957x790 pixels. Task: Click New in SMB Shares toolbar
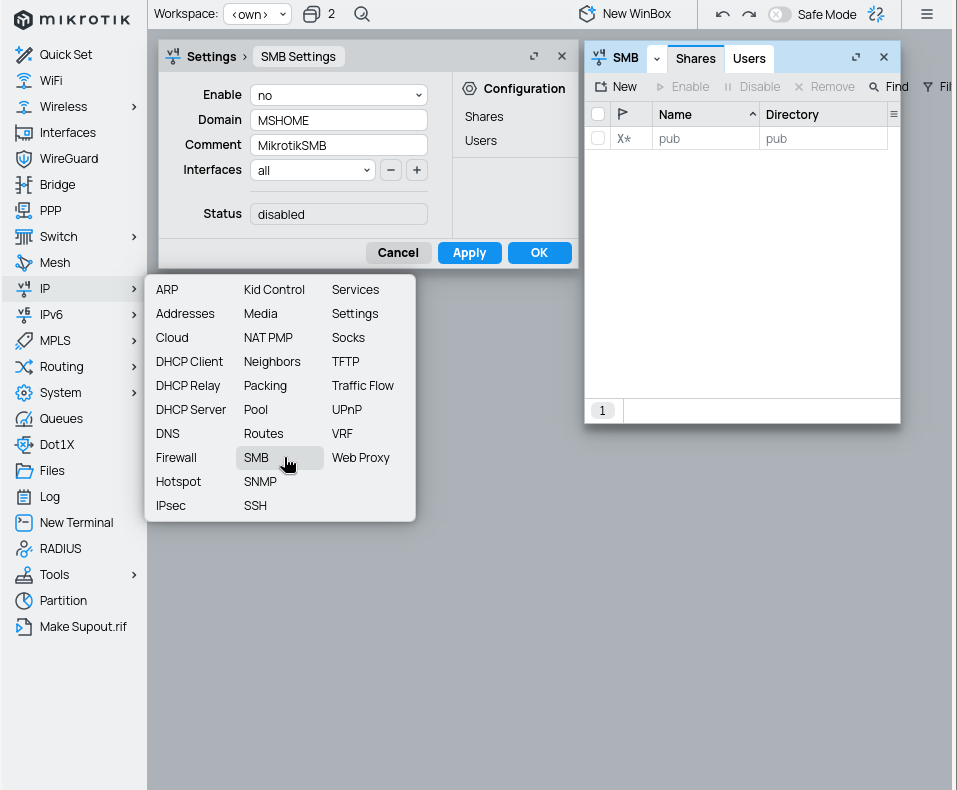click(x=616, y=87)
